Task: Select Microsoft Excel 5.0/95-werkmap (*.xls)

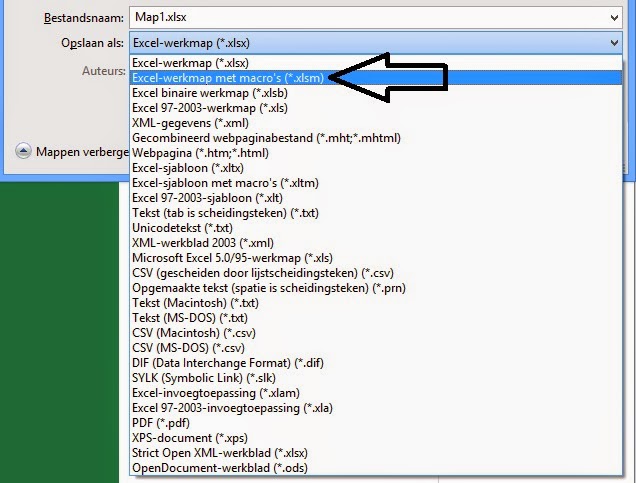Action: (x=376, y=258)
